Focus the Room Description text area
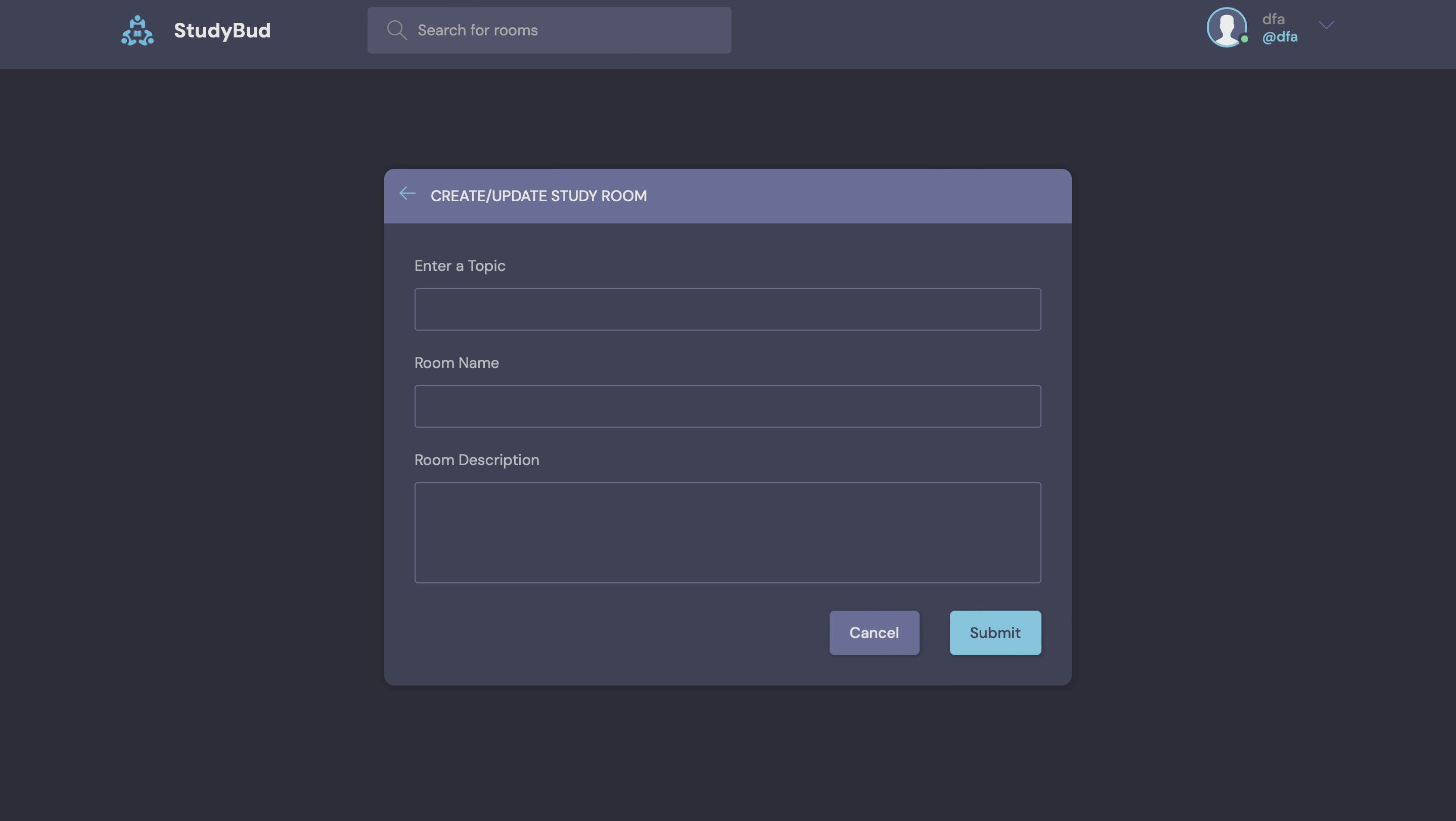The width and height of the screenshot is (1456, 821). [x=727, y=533]
